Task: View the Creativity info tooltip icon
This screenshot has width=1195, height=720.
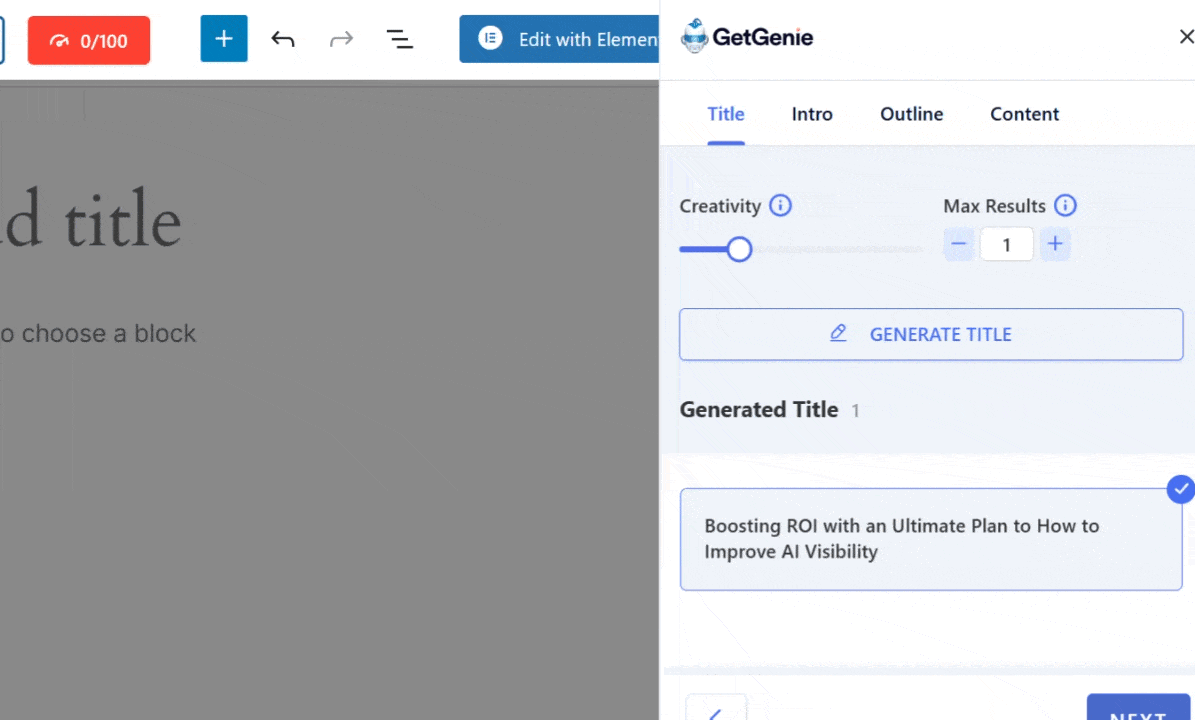Action: pos(780,206)
